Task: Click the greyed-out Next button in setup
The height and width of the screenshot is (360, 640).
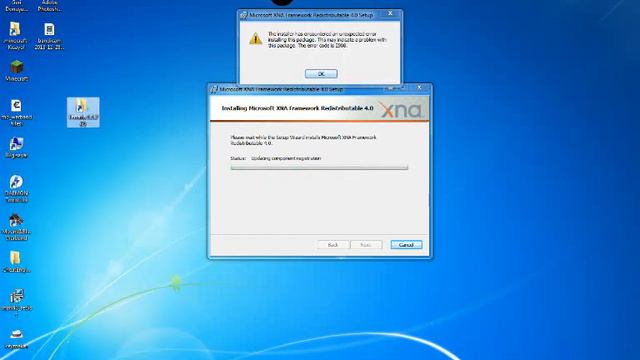Action: pos(366,245)
